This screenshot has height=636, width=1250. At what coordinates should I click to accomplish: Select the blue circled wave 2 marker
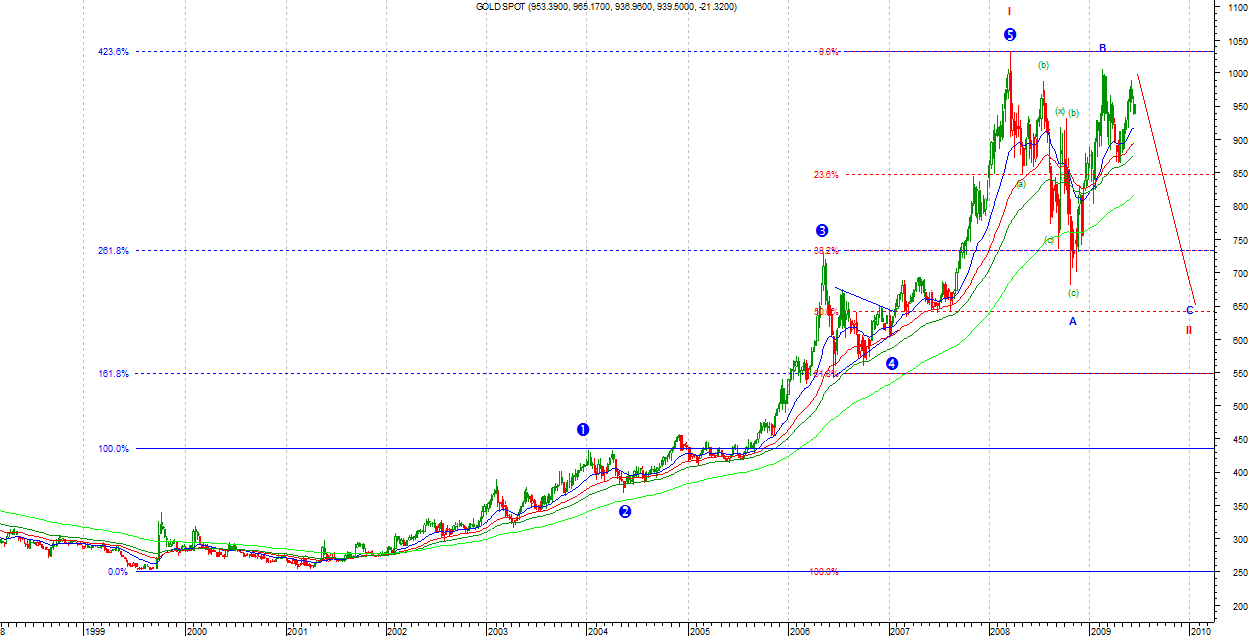pyautogui.click(x=625, y=512)
